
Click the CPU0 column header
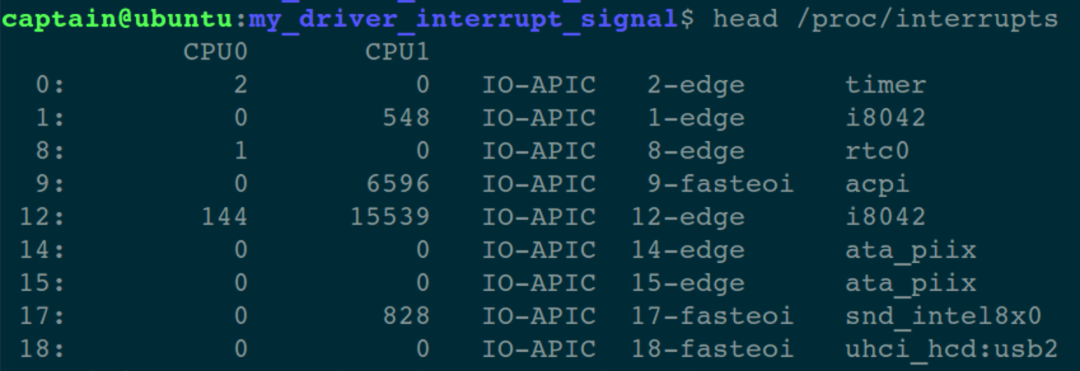point(215,52)
